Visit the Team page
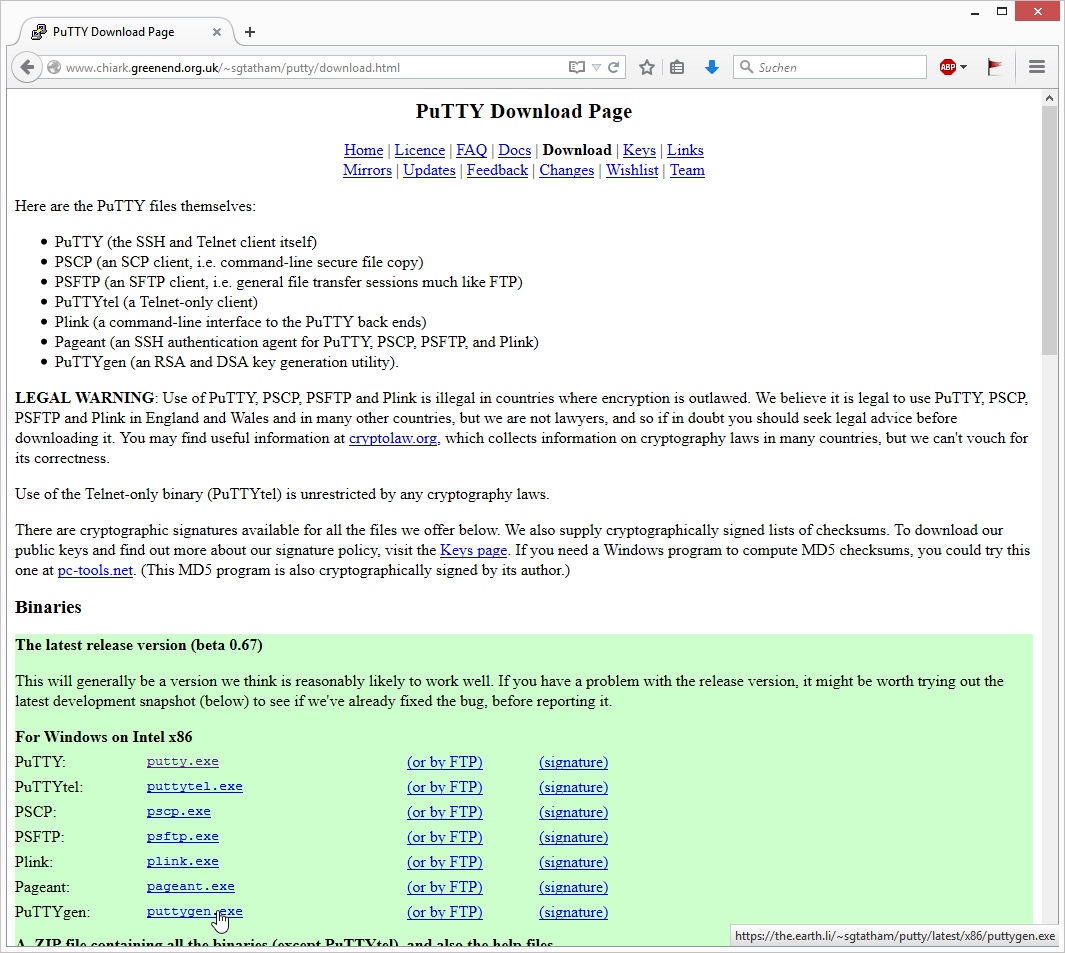The width and height of the screenshot is (1065, 953). point(687,170)
